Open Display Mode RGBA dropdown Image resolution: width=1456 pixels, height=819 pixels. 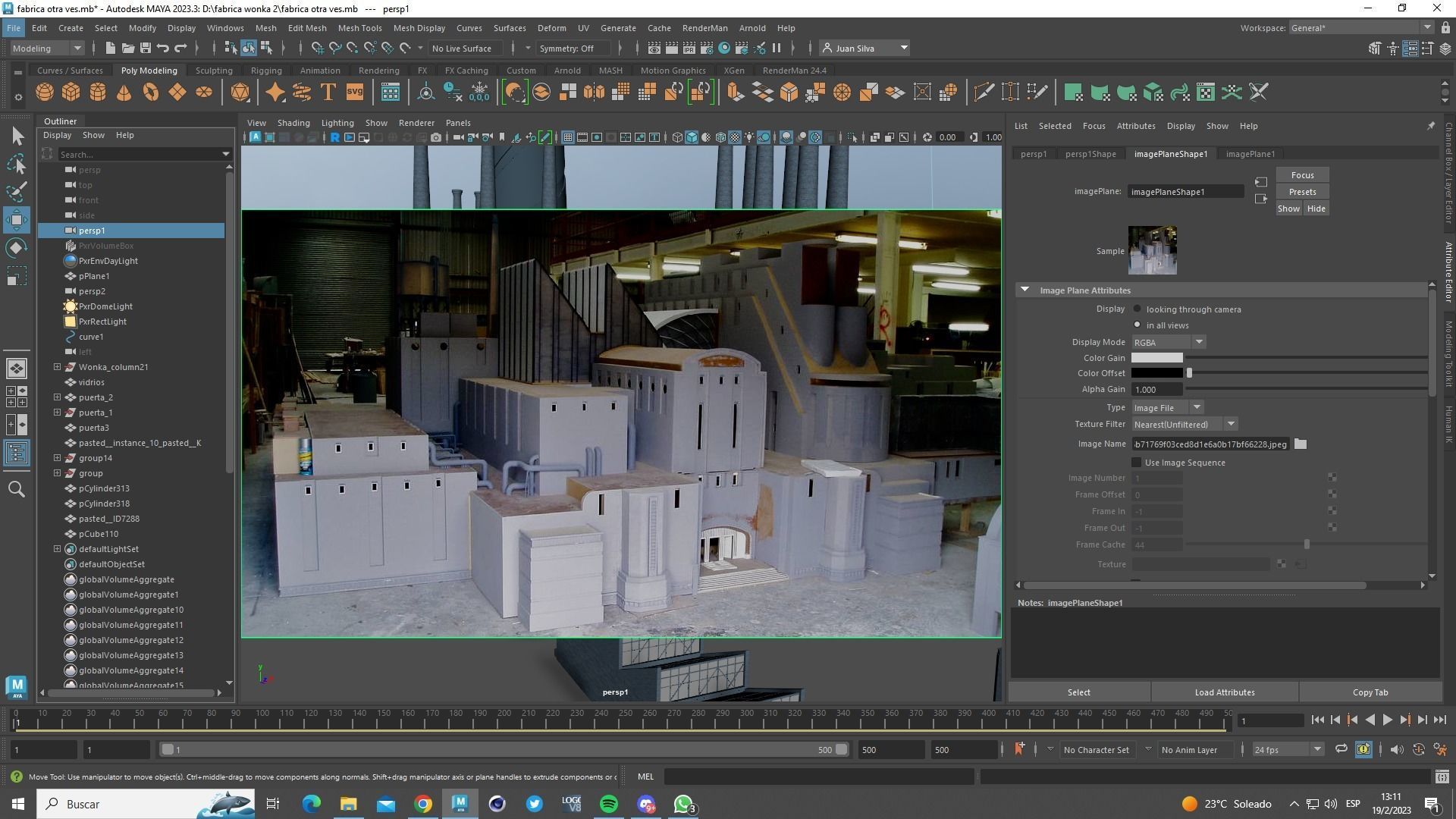[1169, 343]
